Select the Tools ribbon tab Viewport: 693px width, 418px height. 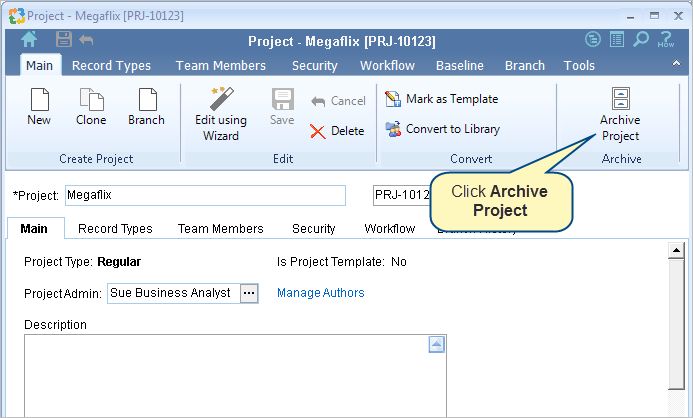579,66
